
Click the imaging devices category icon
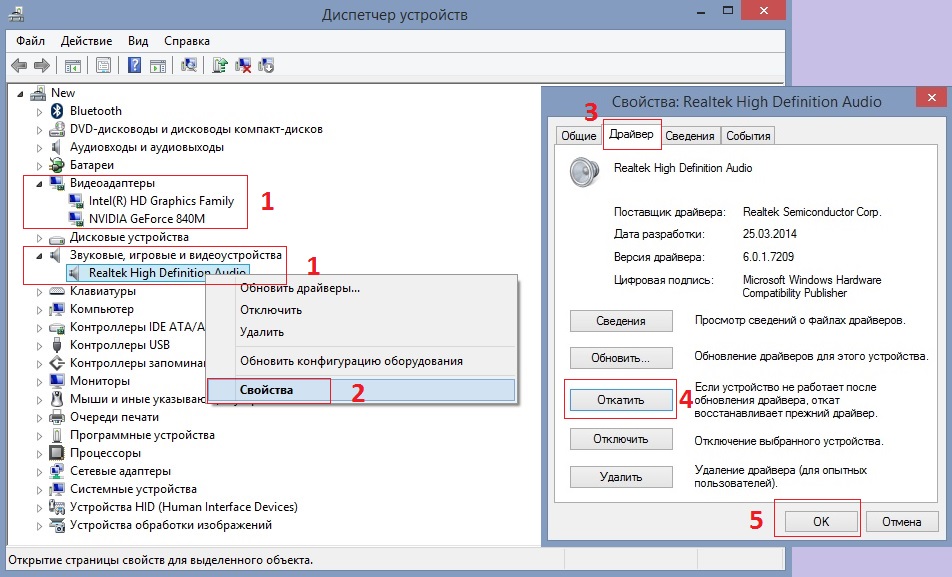[57, 525]
